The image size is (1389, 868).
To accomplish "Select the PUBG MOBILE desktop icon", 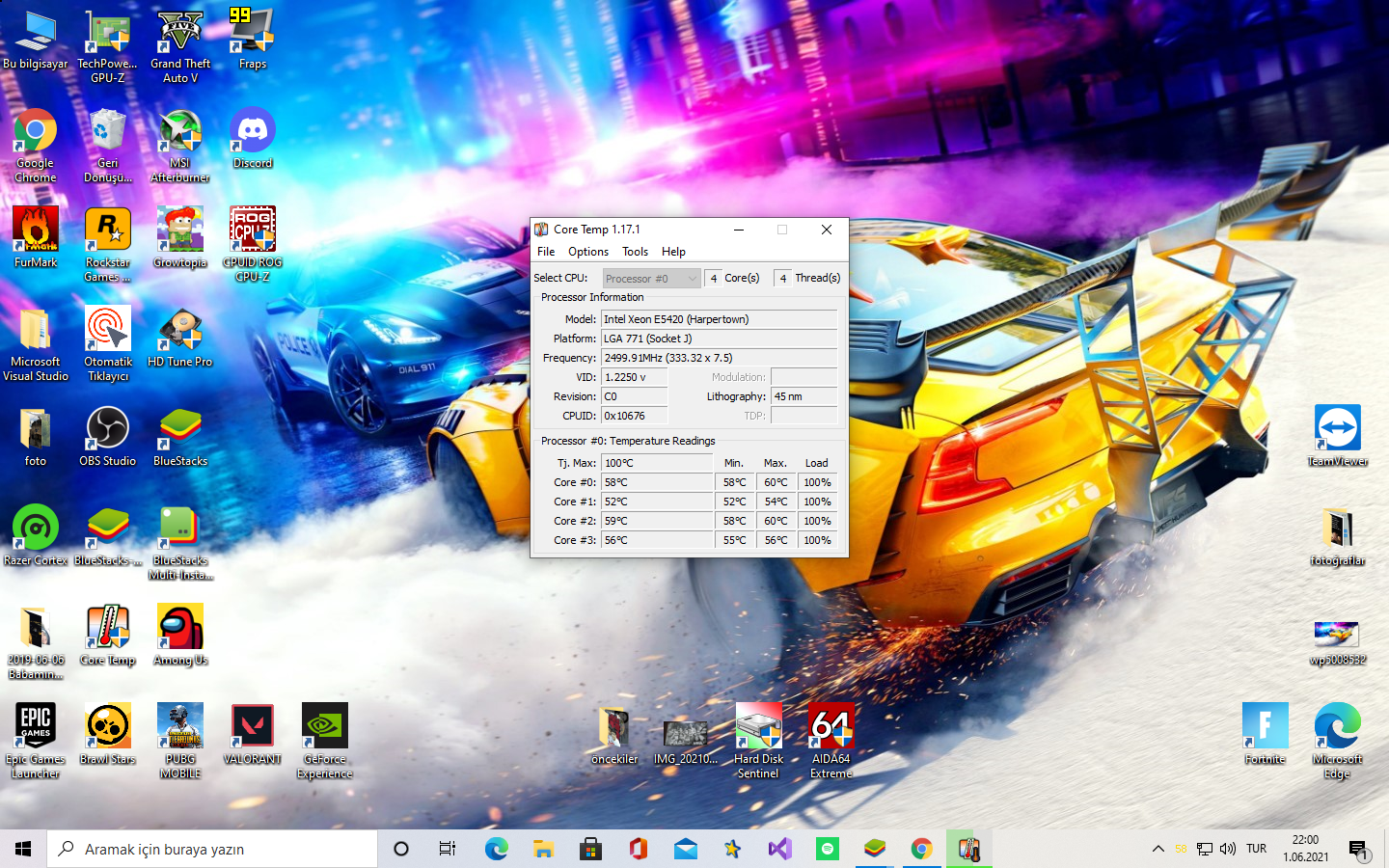I will (x=180, y=742).
